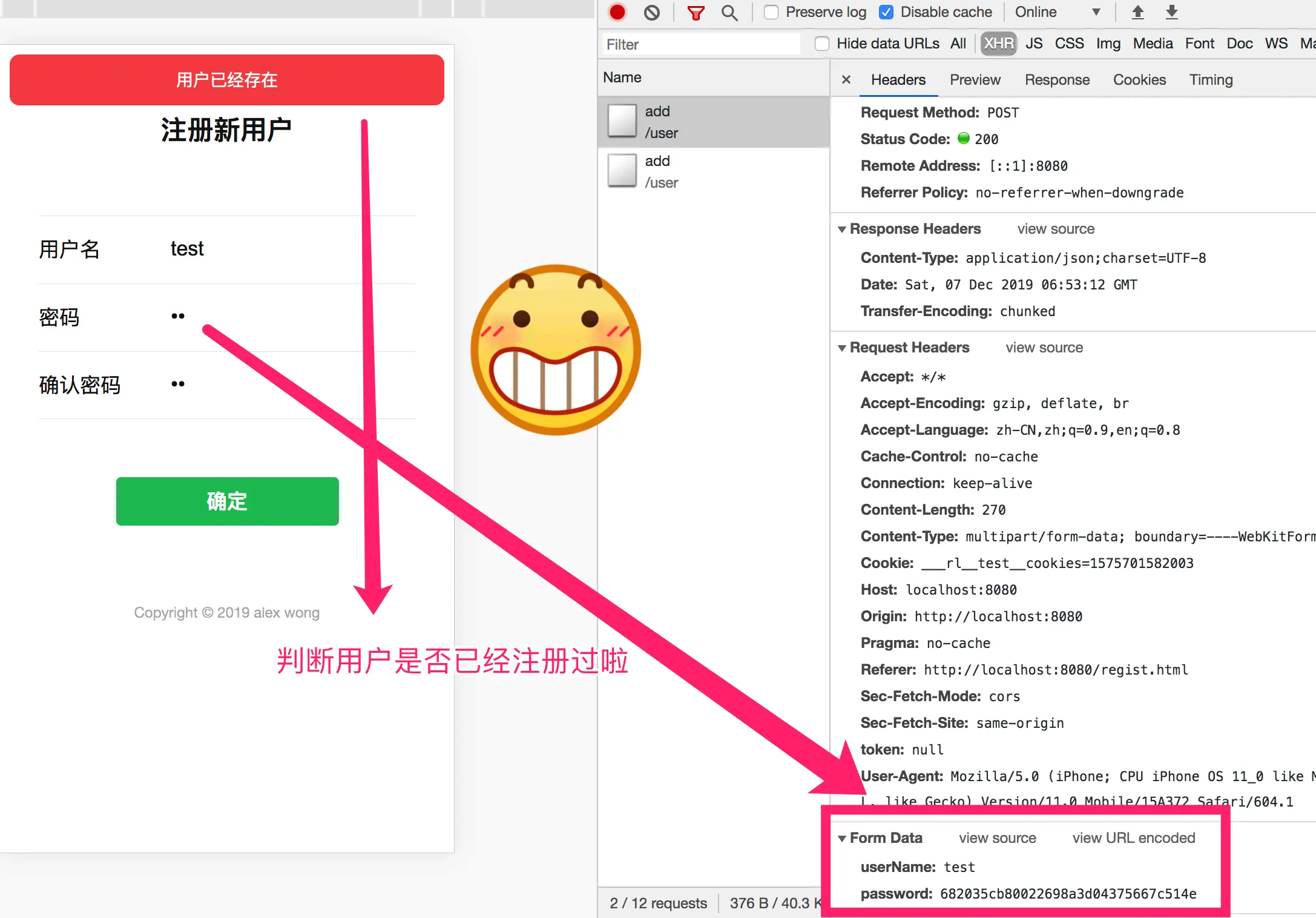Open the network search magnifier icon
The height and width of the screenshot is (918, 1316).
(729, 13)
